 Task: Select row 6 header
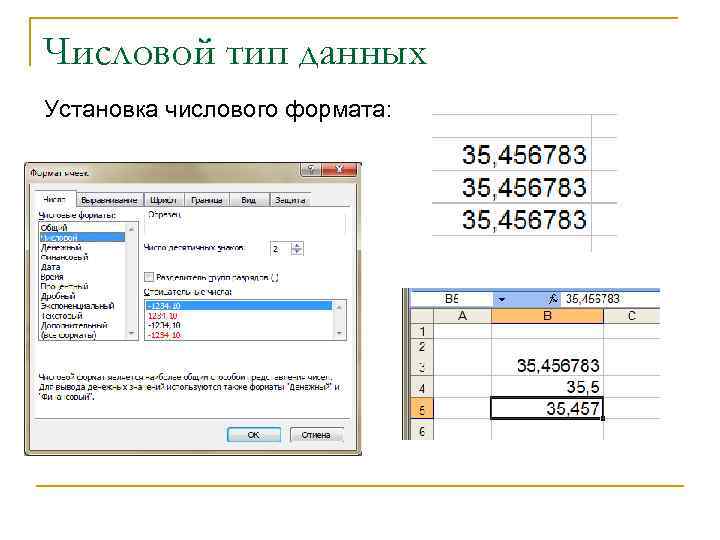[422, 430]
